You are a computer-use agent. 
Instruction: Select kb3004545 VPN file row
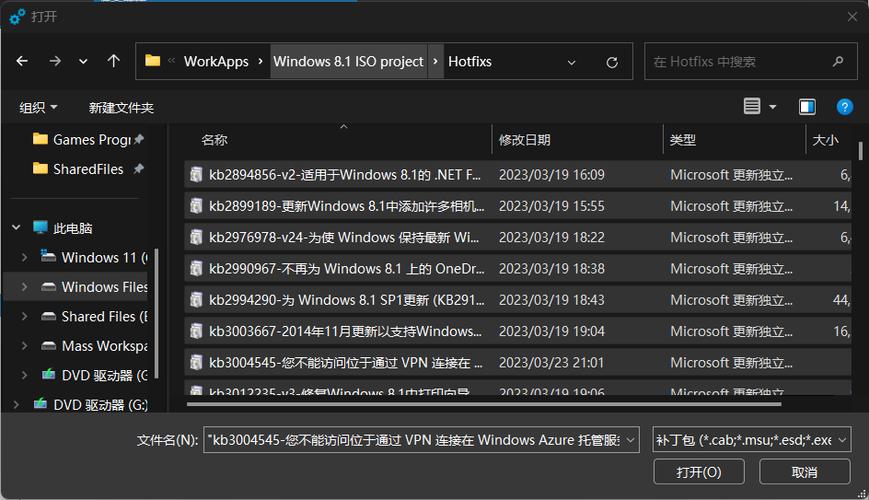point(518,363)
